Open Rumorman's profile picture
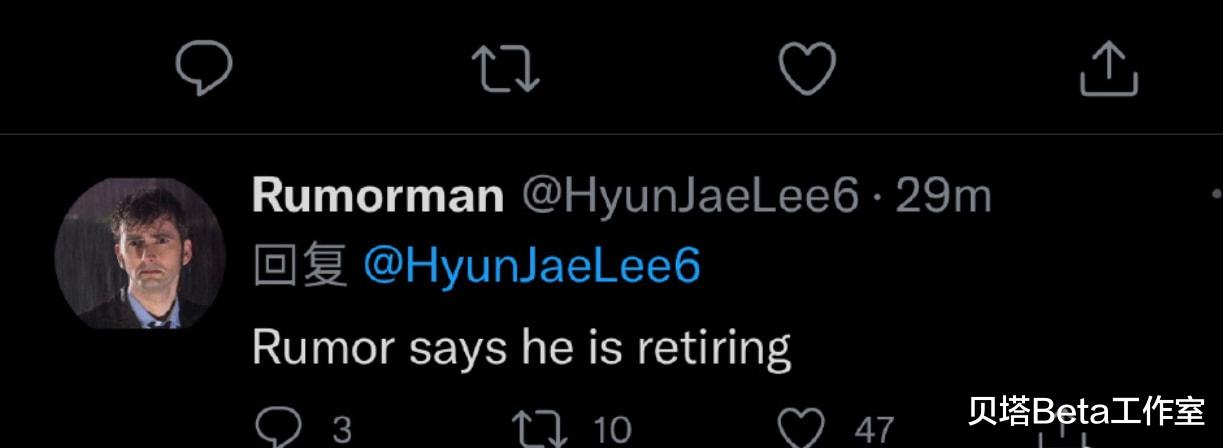The height and width of the screenshot is (448, 1223). point(140,253)
